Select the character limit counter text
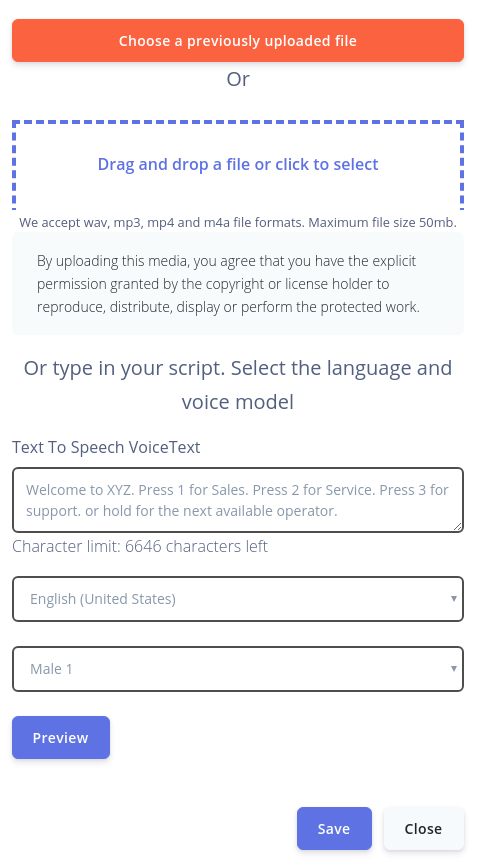 [140, 546]
